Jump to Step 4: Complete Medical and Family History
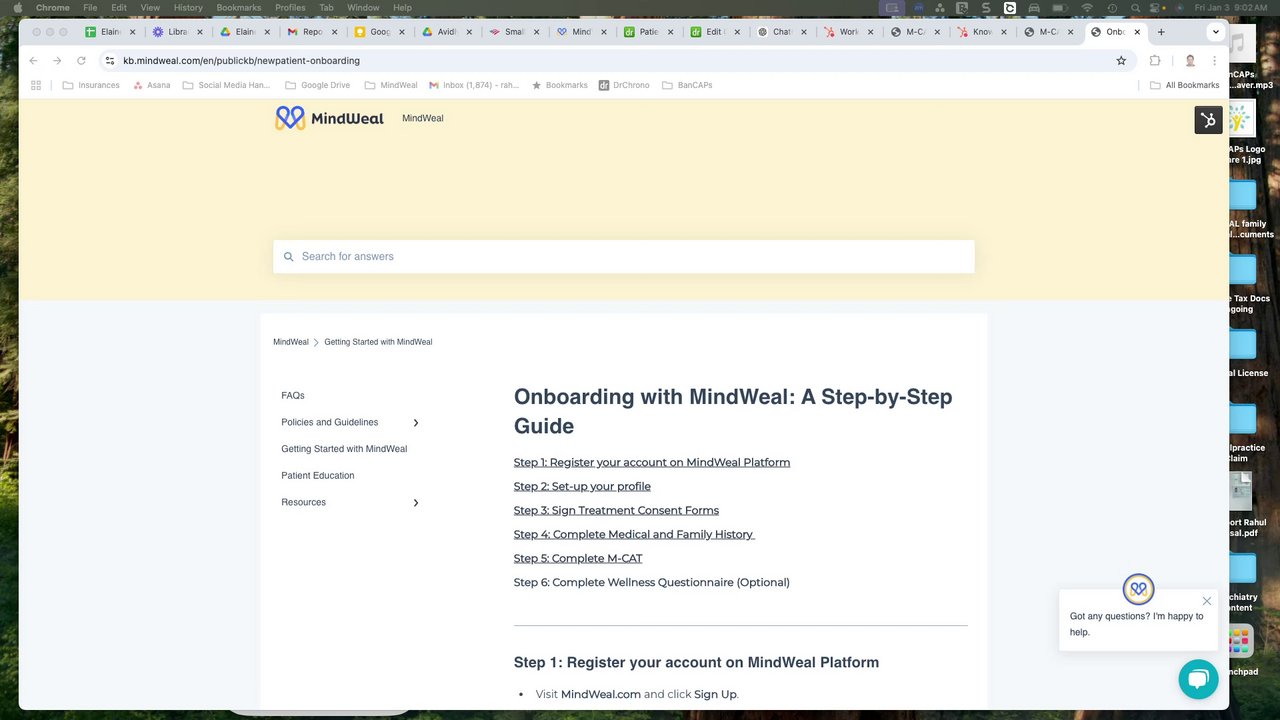1280x720 pixels. click(634, 534)
